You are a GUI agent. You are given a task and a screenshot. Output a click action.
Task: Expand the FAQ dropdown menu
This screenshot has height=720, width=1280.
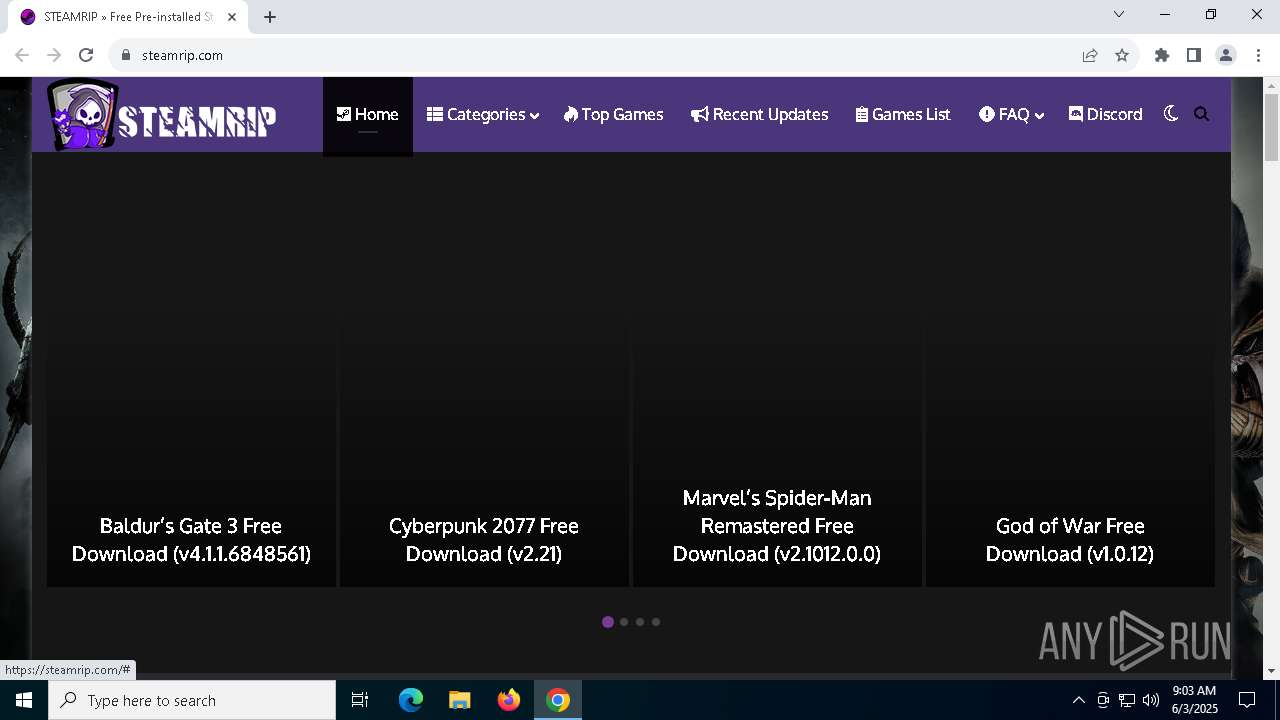click(x=1011, y=114)
